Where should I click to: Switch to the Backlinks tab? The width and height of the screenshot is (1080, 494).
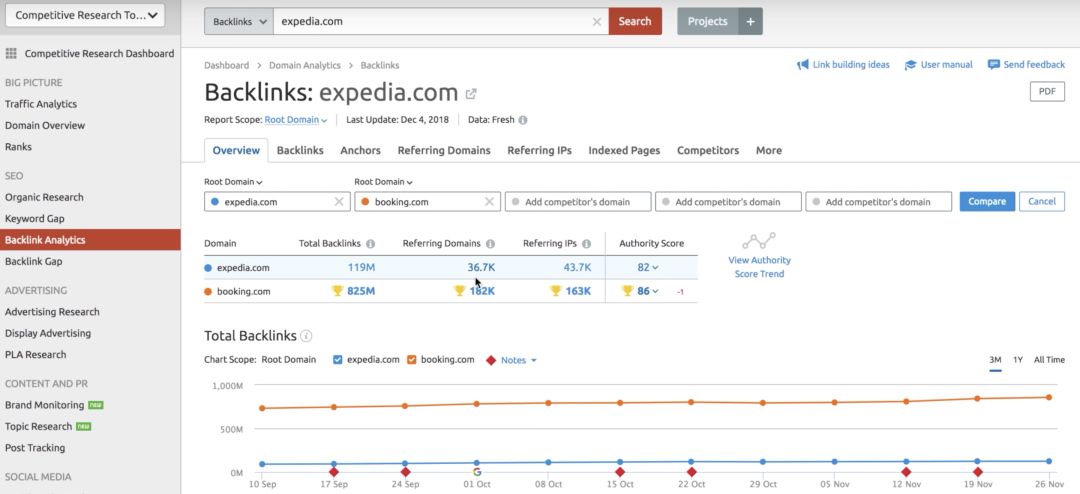click(x=300, y=150)
